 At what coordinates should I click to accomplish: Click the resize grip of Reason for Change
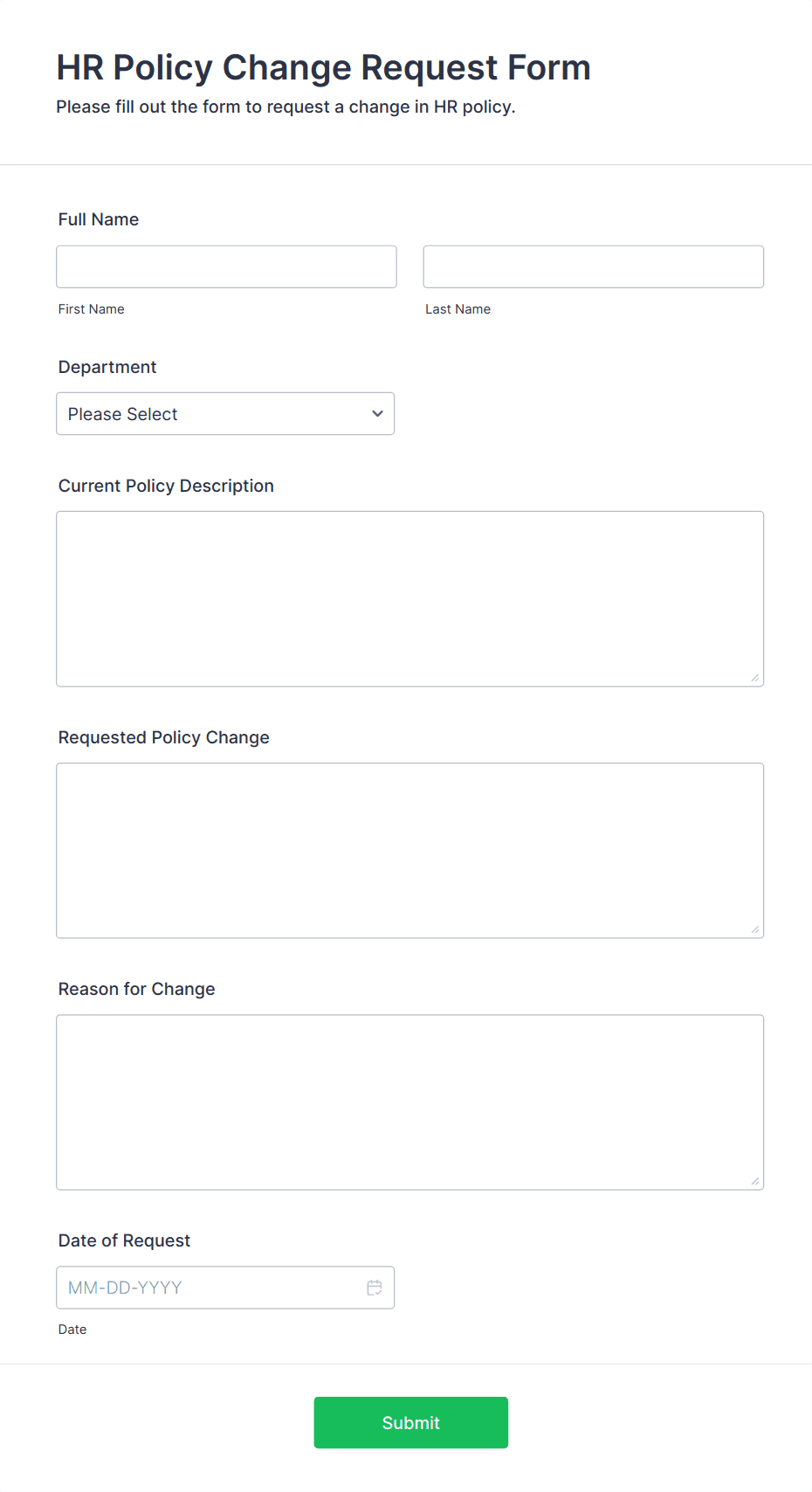(754, 1181)
